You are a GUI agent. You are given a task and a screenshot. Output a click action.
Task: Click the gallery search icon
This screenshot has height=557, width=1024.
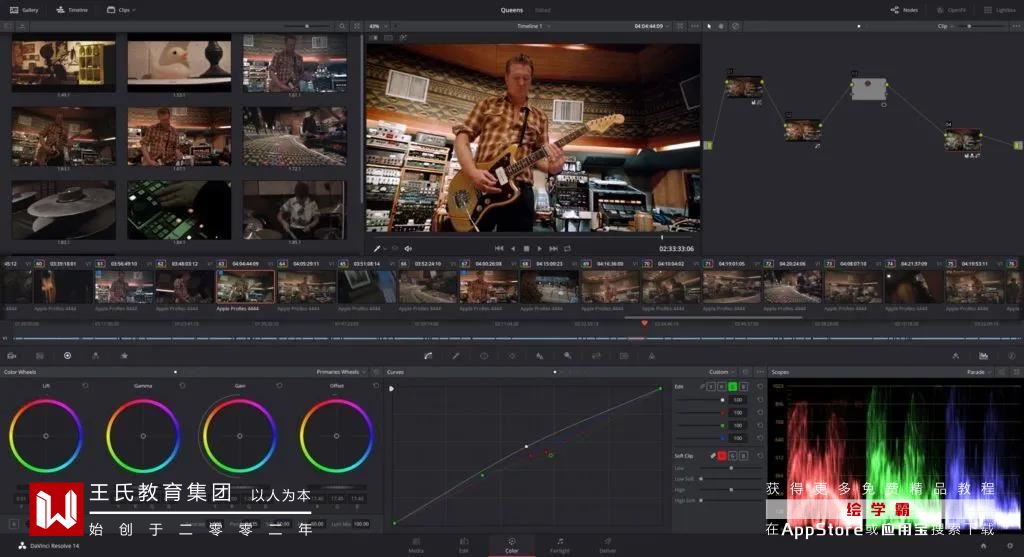pos(342,26)
